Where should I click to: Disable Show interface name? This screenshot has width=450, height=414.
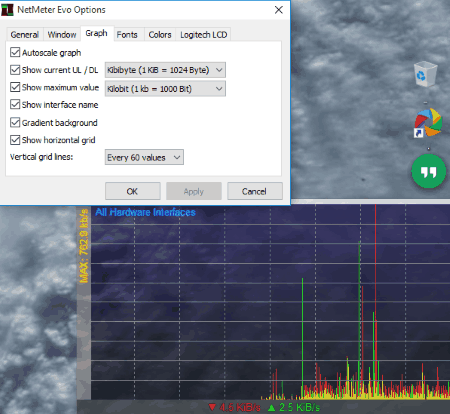tap(15, 104)
